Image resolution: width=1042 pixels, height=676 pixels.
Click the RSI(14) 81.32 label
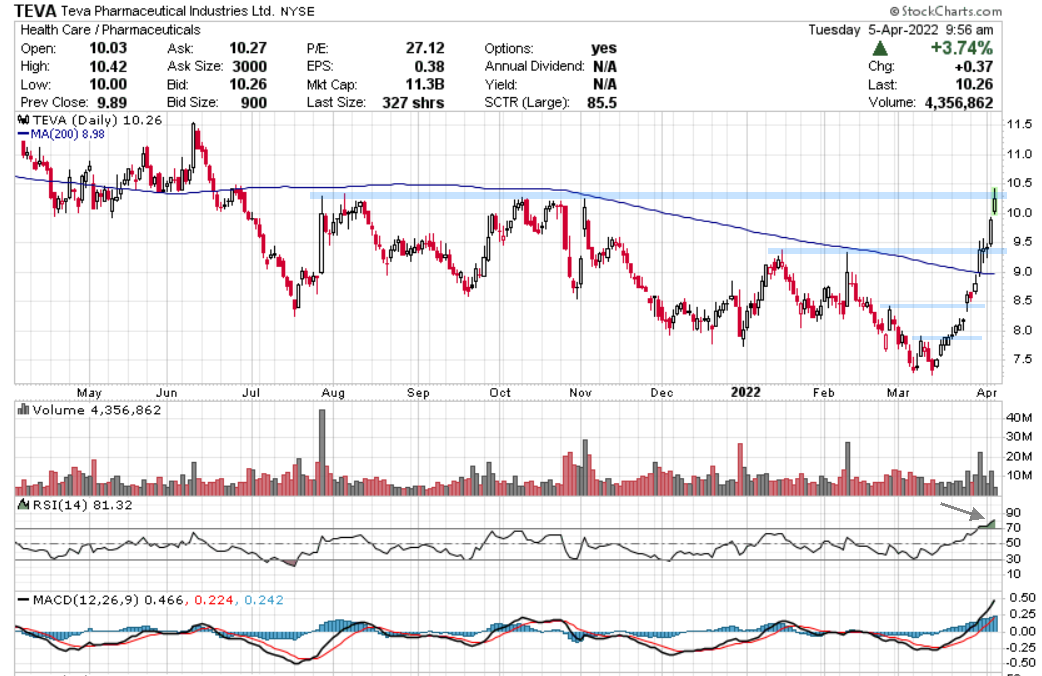tap(82, 505)
